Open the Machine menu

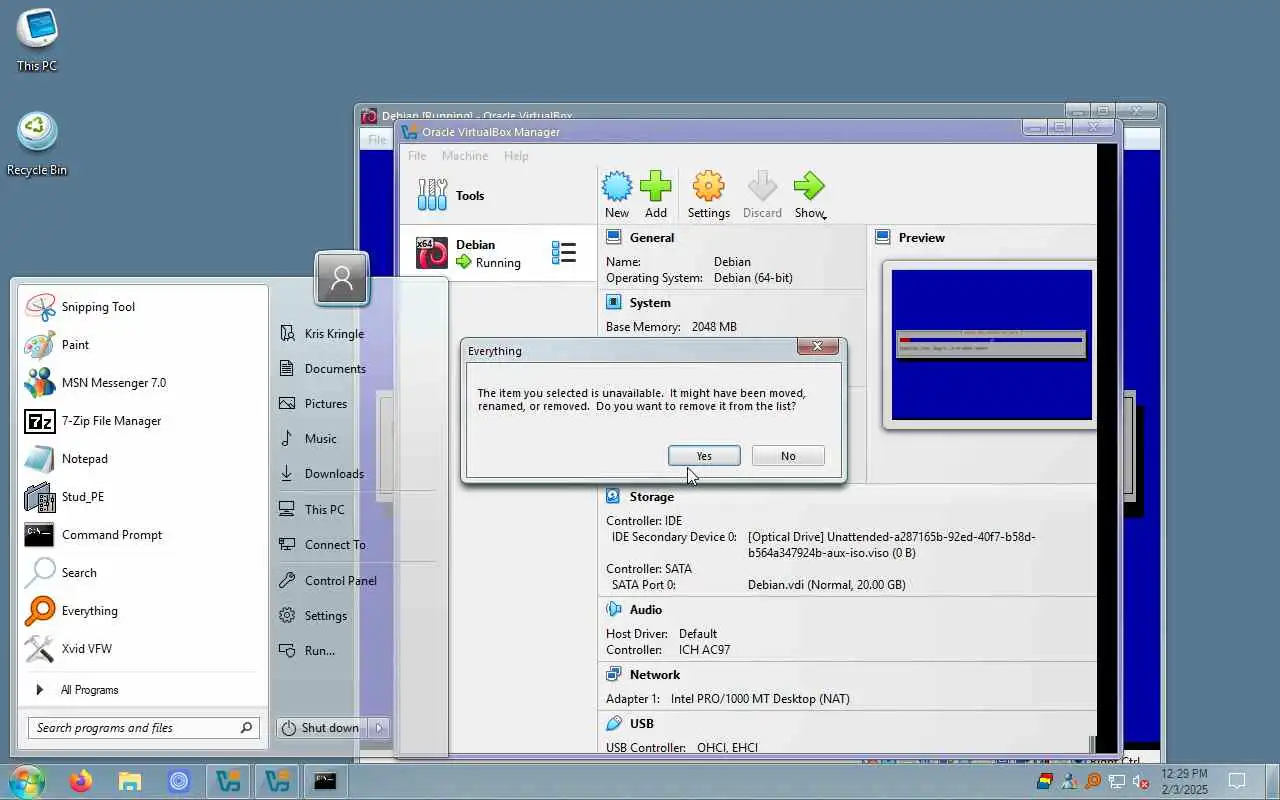pyautogui.click(x=465, y=156)
